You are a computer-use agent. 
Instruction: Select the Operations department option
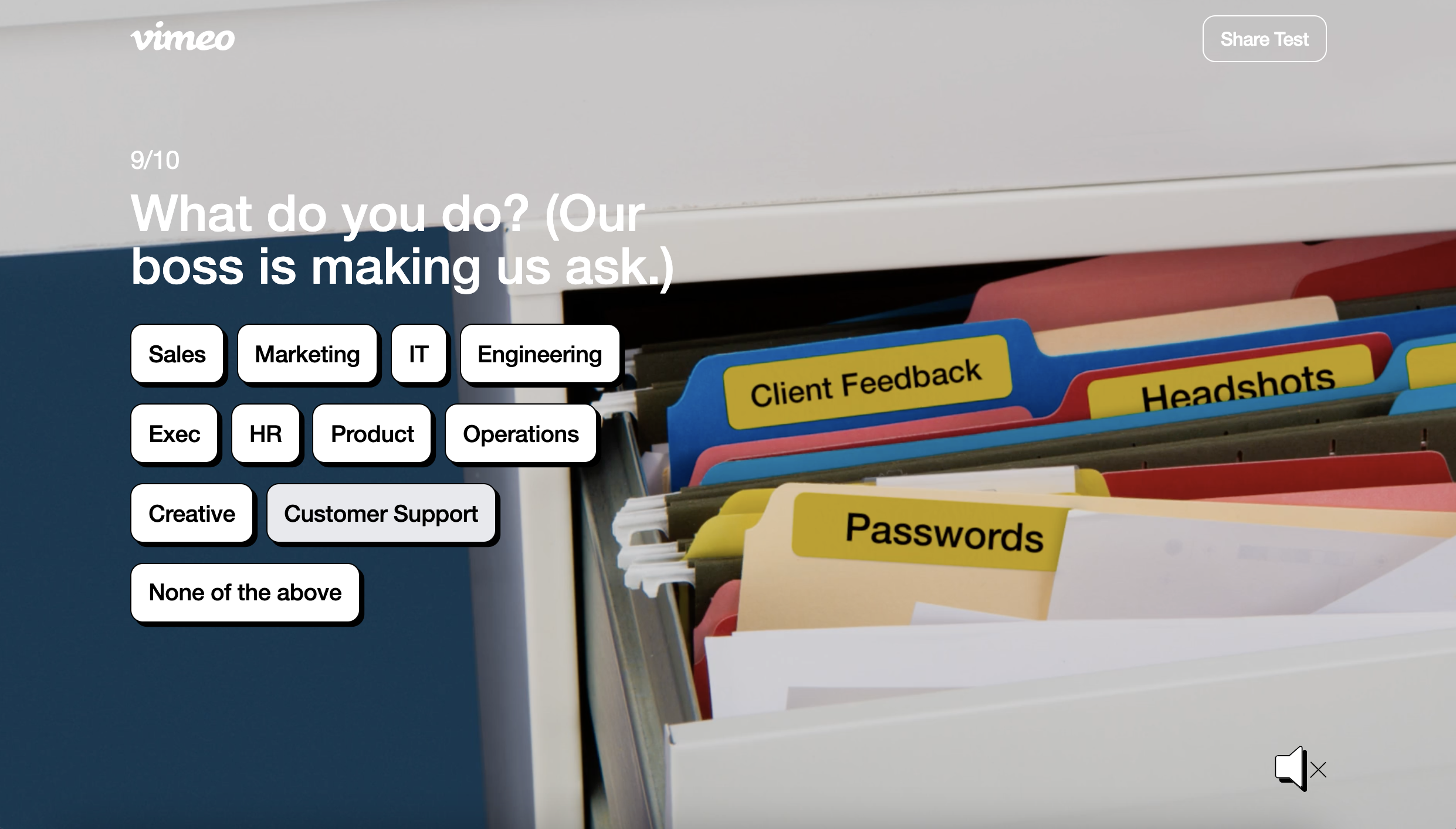point(521,434)
